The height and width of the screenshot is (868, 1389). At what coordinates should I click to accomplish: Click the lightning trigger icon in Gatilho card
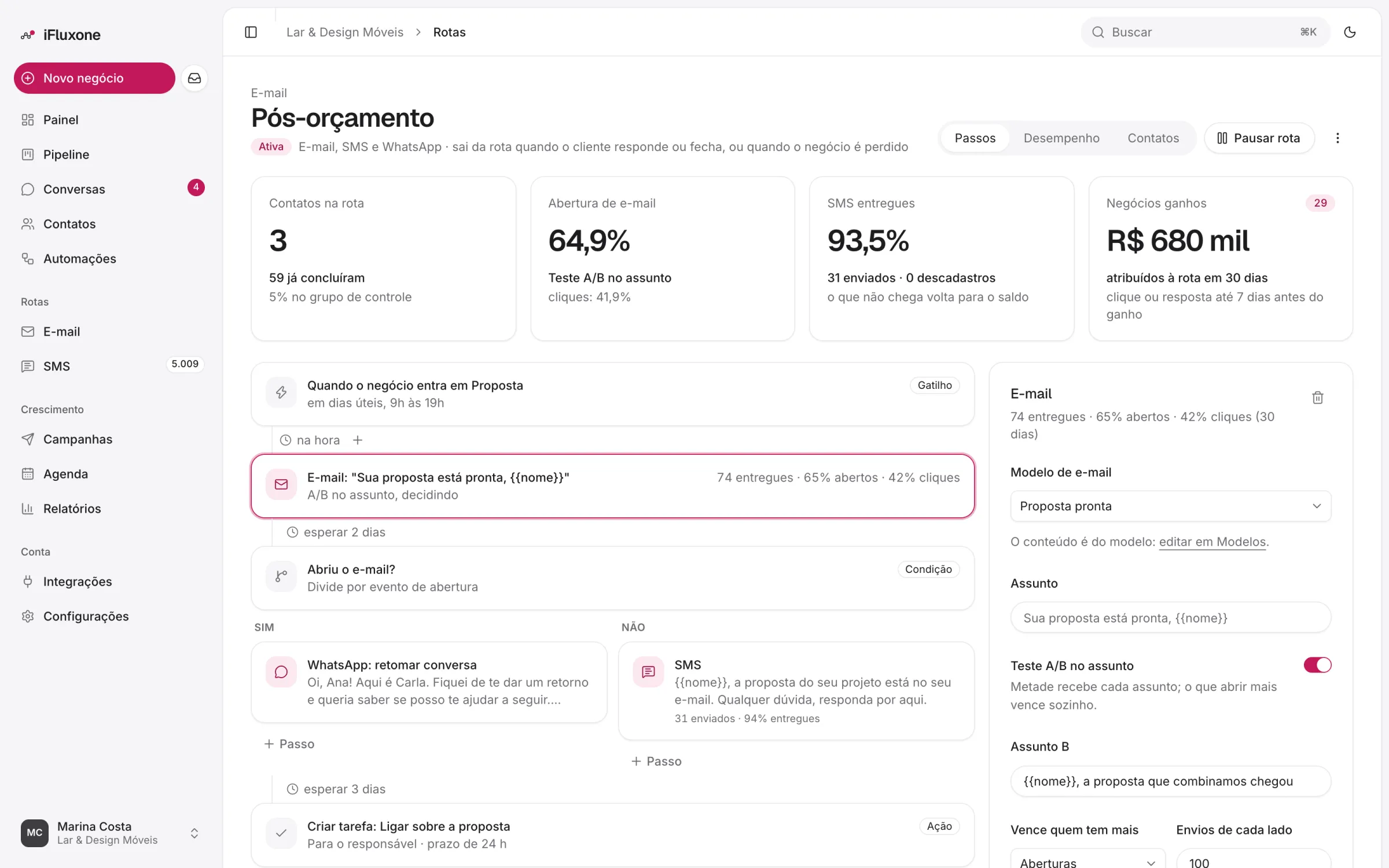281,393
